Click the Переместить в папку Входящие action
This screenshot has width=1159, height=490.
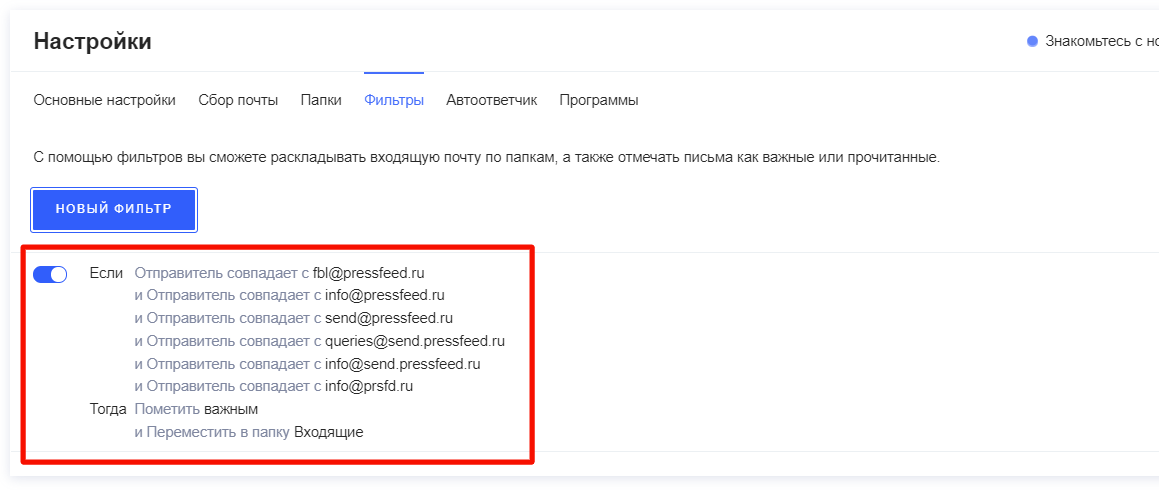[248, 432]
